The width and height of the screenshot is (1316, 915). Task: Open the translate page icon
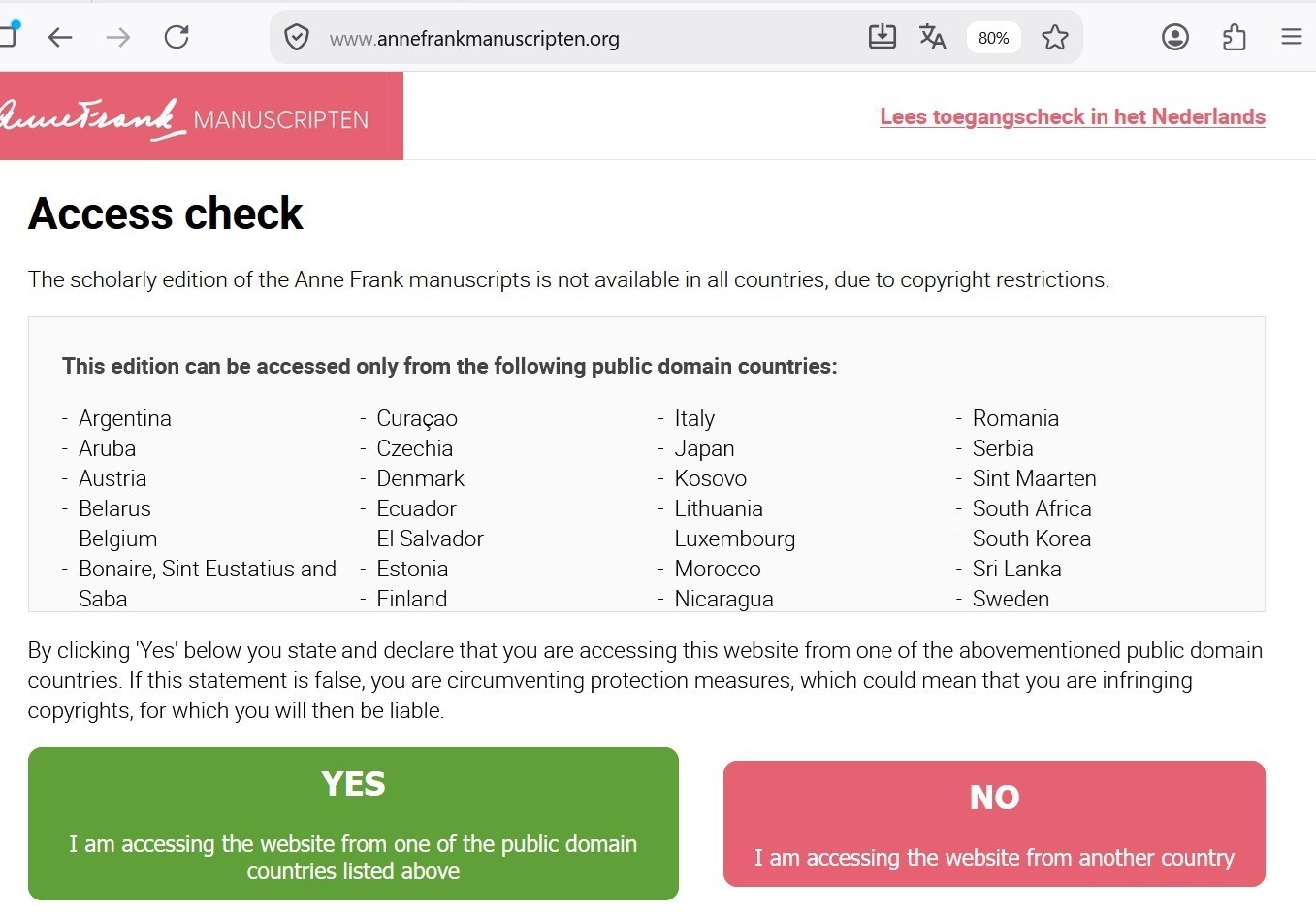(933, 37)
